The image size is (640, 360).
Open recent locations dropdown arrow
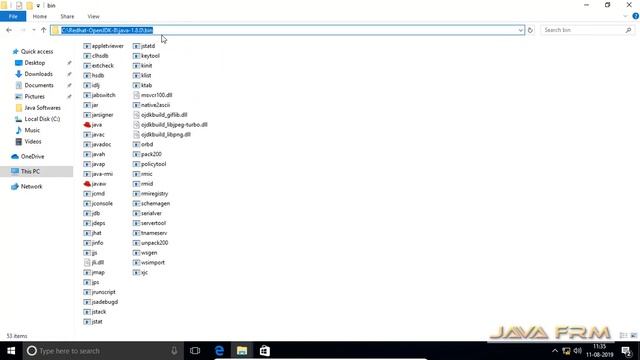point(34,30)
